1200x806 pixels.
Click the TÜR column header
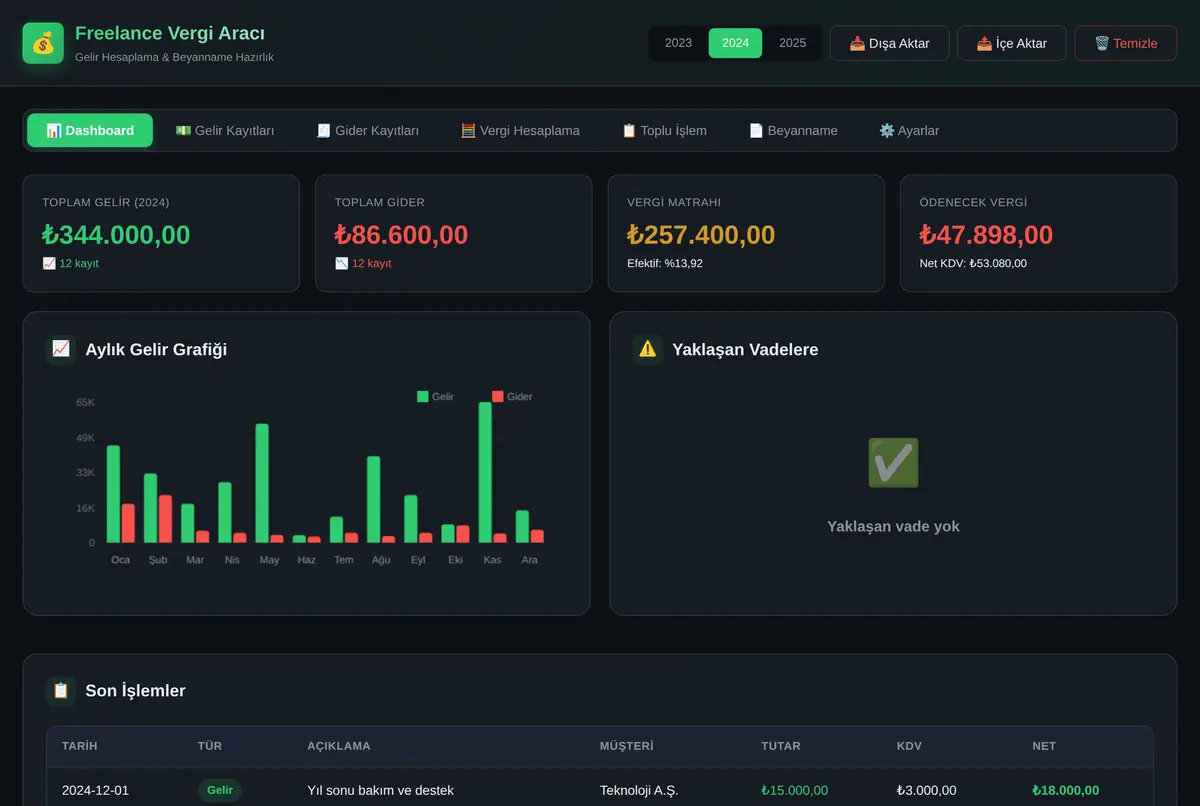point(210,746)
